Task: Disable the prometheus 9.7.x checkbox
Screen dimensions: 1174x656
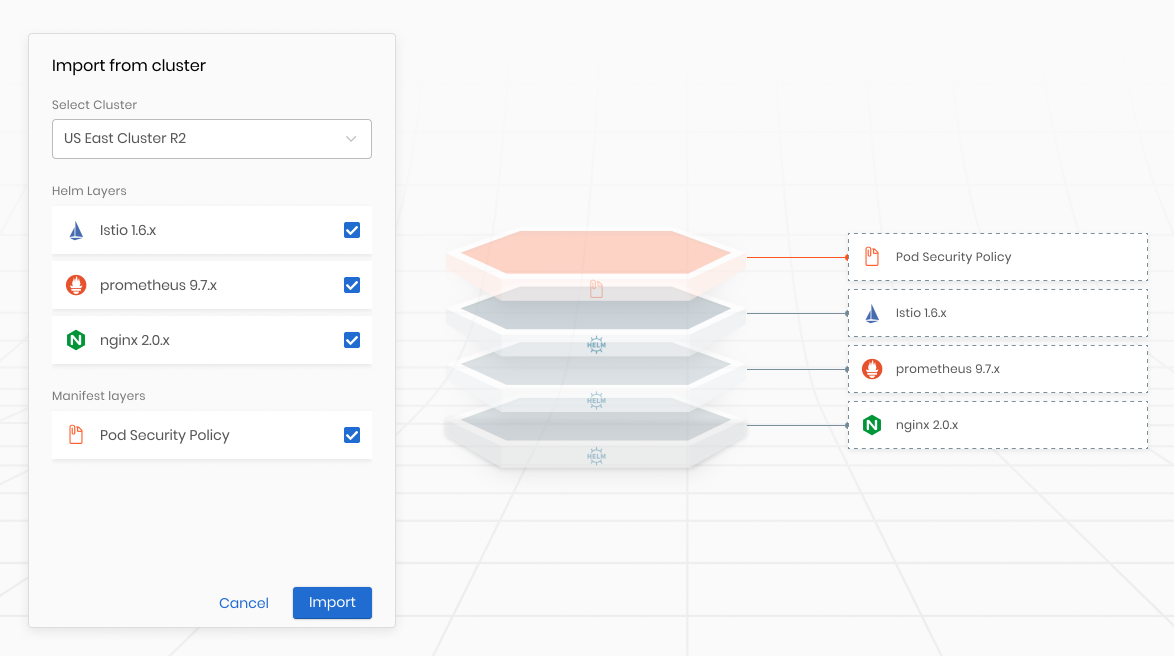Action: coord(352,285)
